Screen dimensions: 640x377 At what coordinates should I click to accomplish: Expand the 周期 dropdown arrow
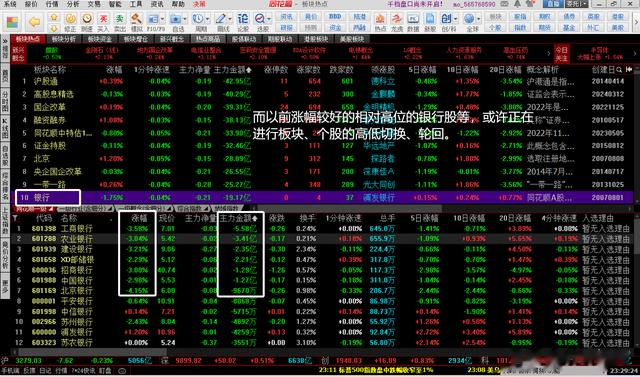click(x=208, y=19)
